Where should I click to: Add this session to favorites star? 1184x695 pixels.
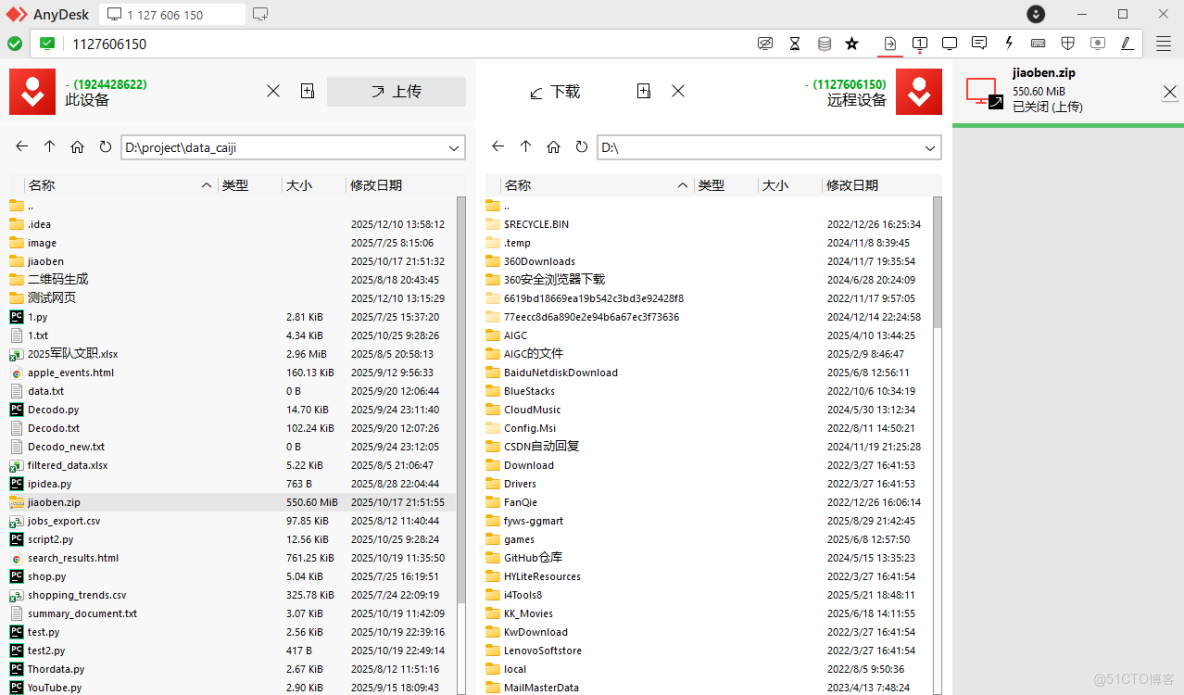point(853,43)
